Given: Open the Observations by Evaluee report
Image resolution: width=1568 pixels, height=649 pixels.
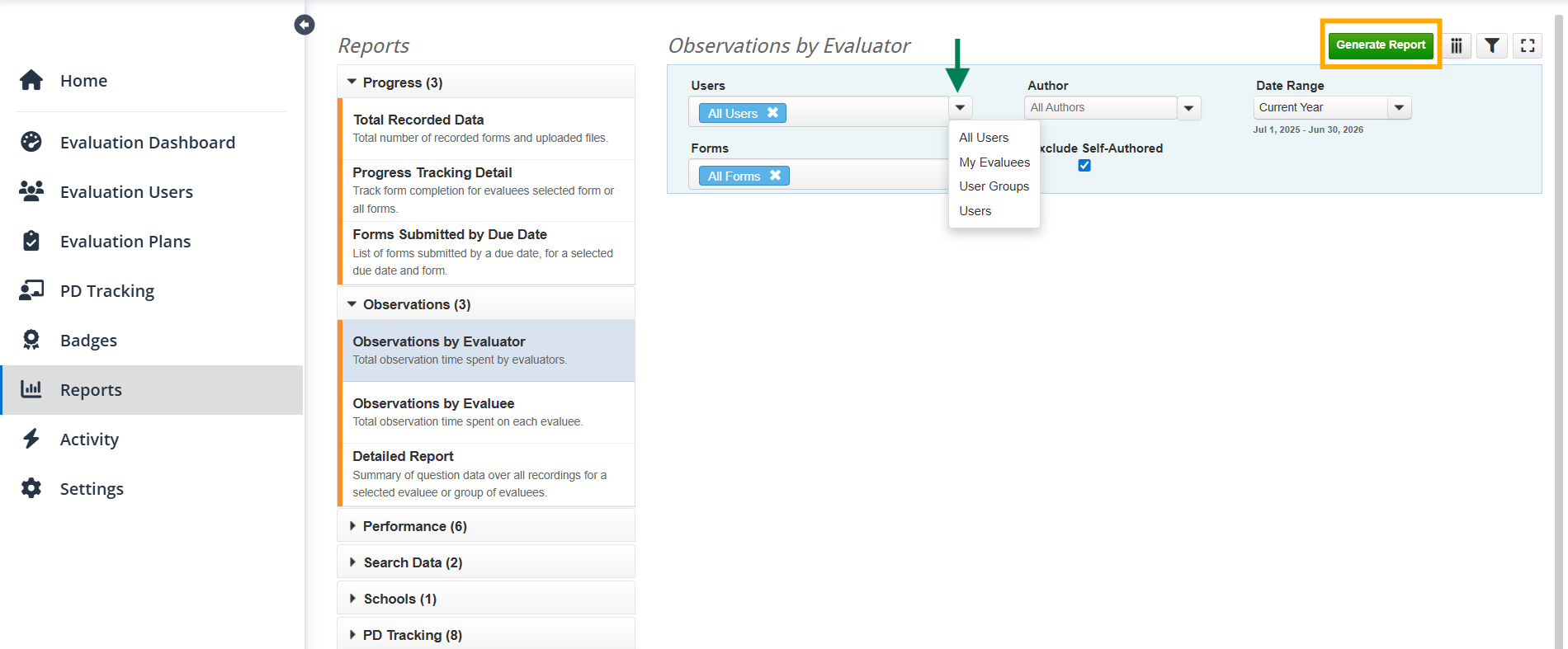Looking at the screenshot, I should tap(489, 412).
